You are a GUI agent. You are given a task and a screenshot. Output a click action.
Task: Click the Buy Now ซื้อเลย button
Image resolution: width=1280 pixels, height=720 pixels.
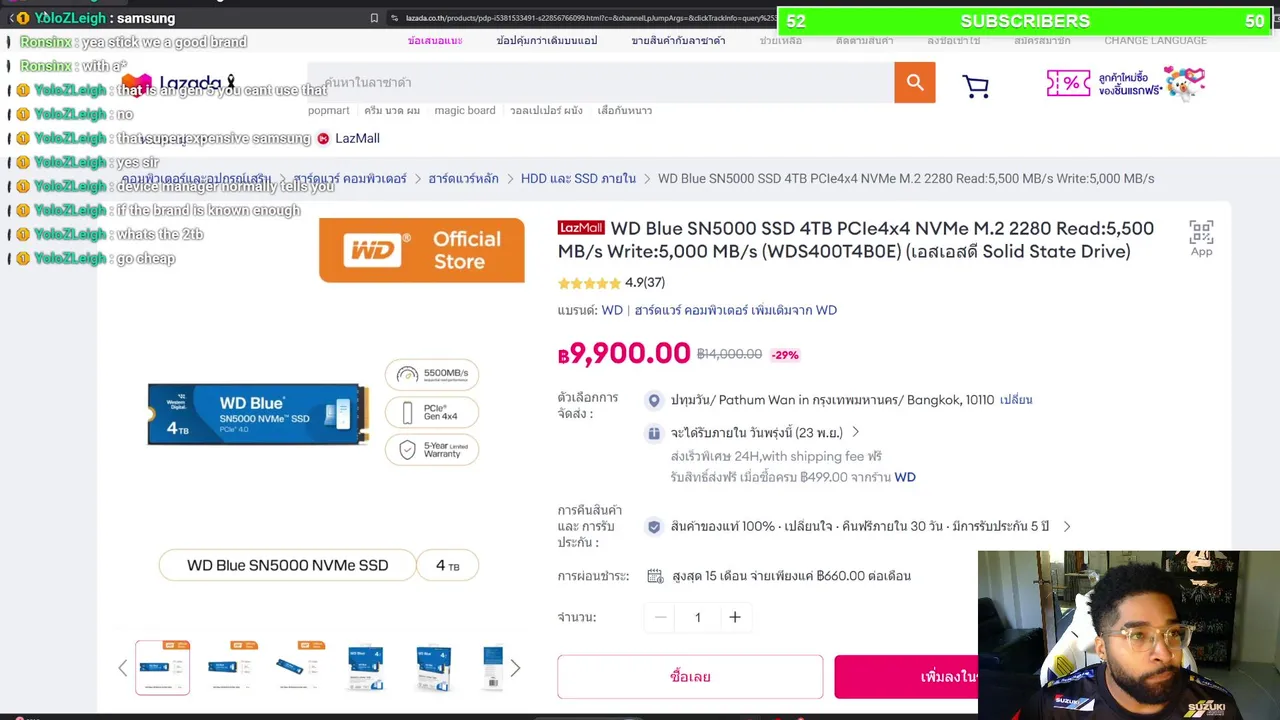point(690,677)
